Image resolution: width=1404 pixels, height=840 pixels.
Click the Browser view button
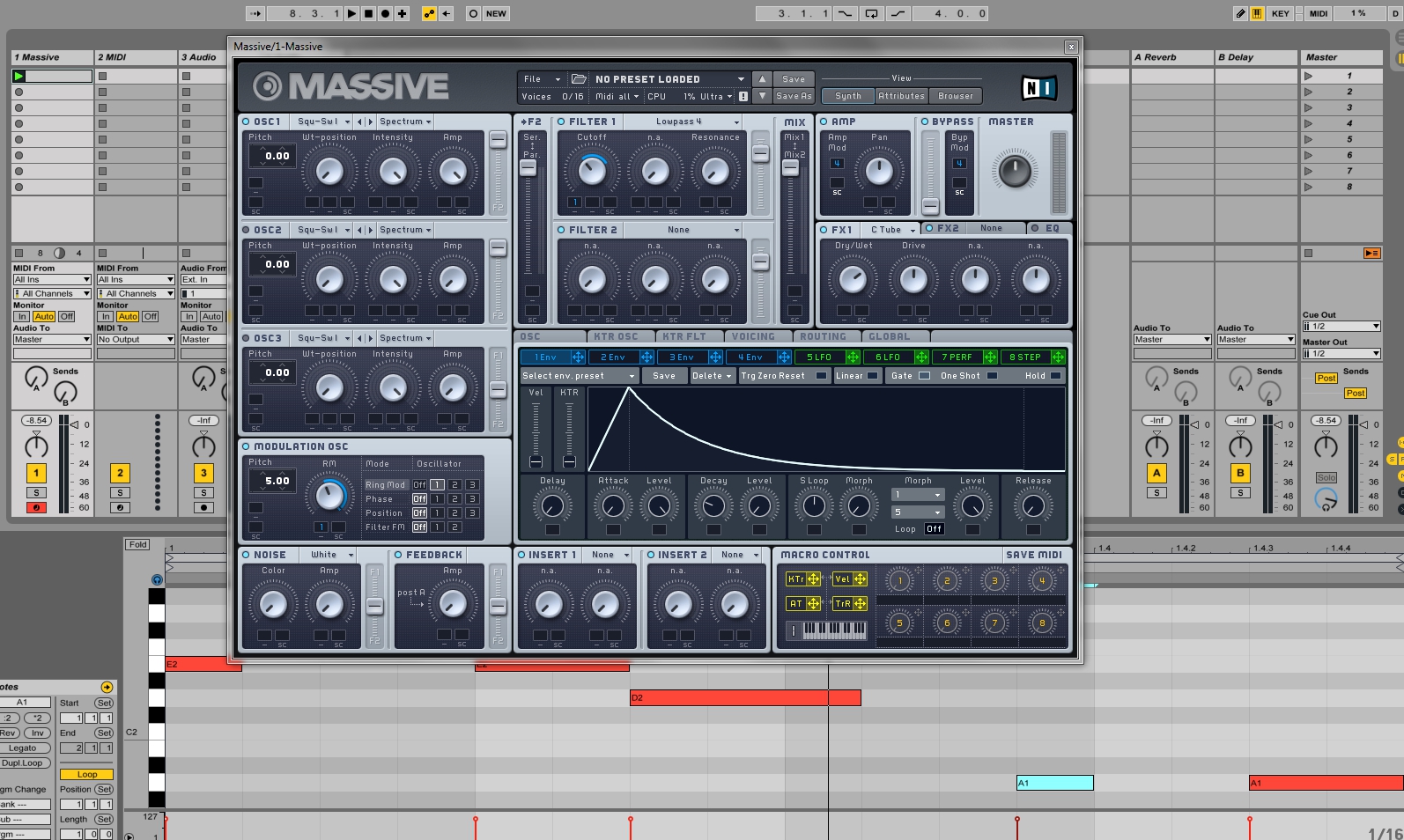click(x=955, y=96)
